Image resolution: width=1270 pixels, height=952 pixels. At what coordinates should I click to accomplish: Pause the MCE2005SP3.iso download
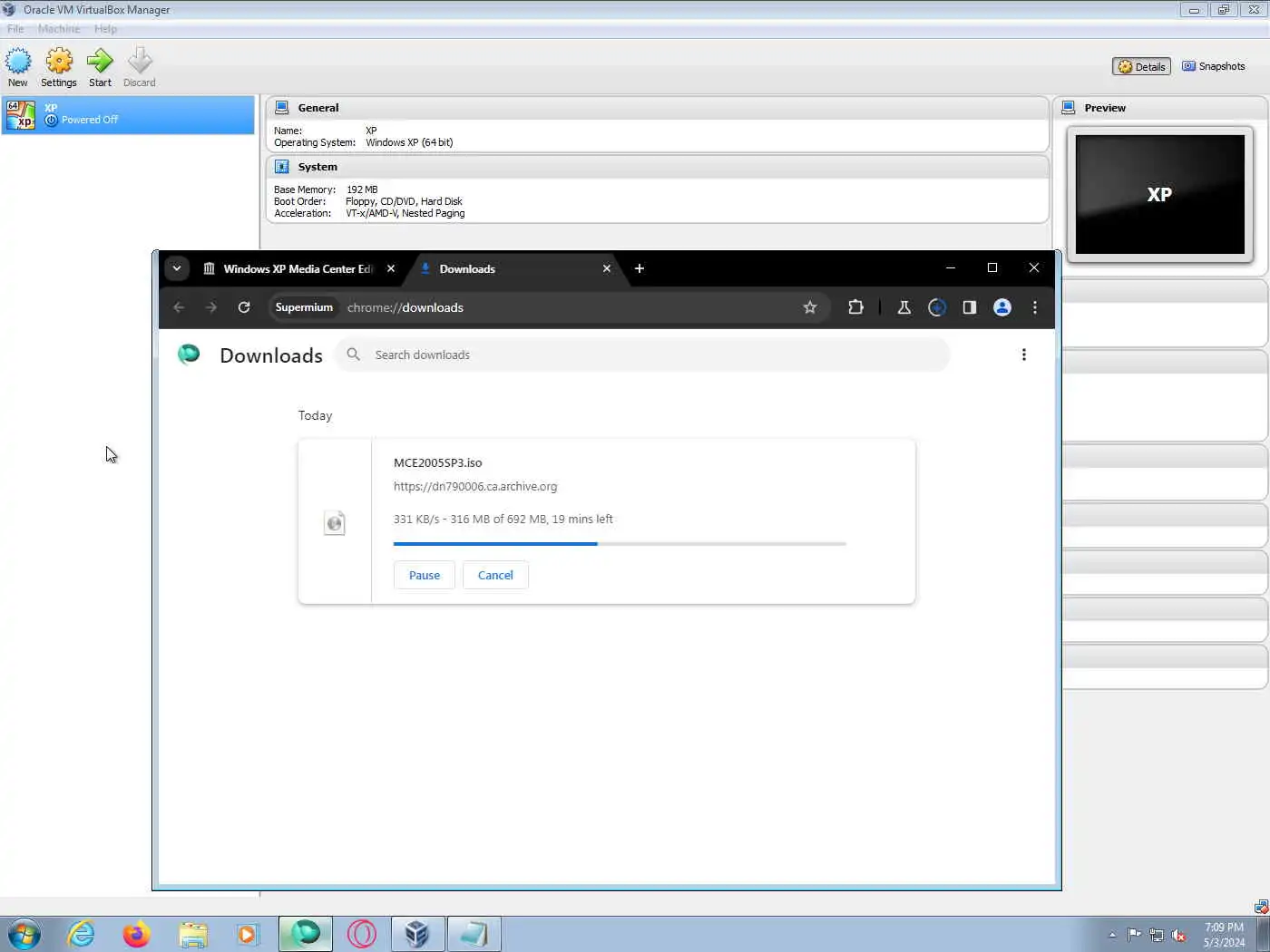425,575
